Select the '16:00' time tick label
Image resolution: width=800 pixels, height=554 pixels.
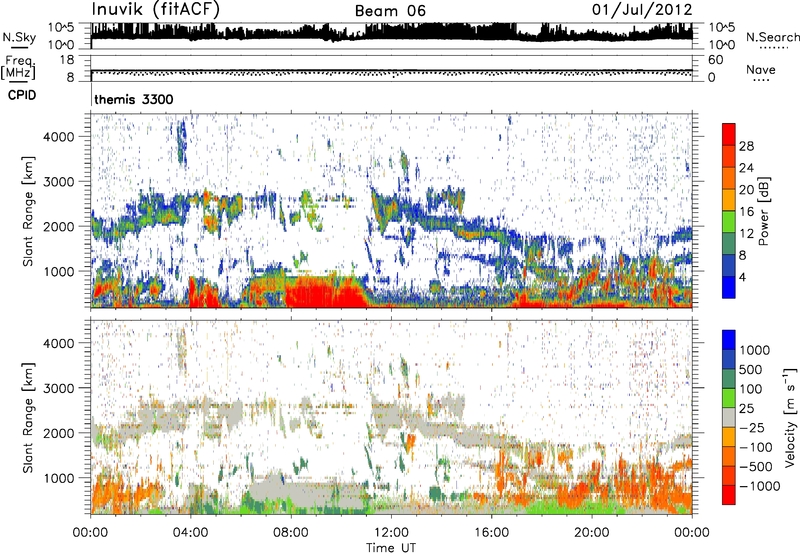(x=492, y=533)
